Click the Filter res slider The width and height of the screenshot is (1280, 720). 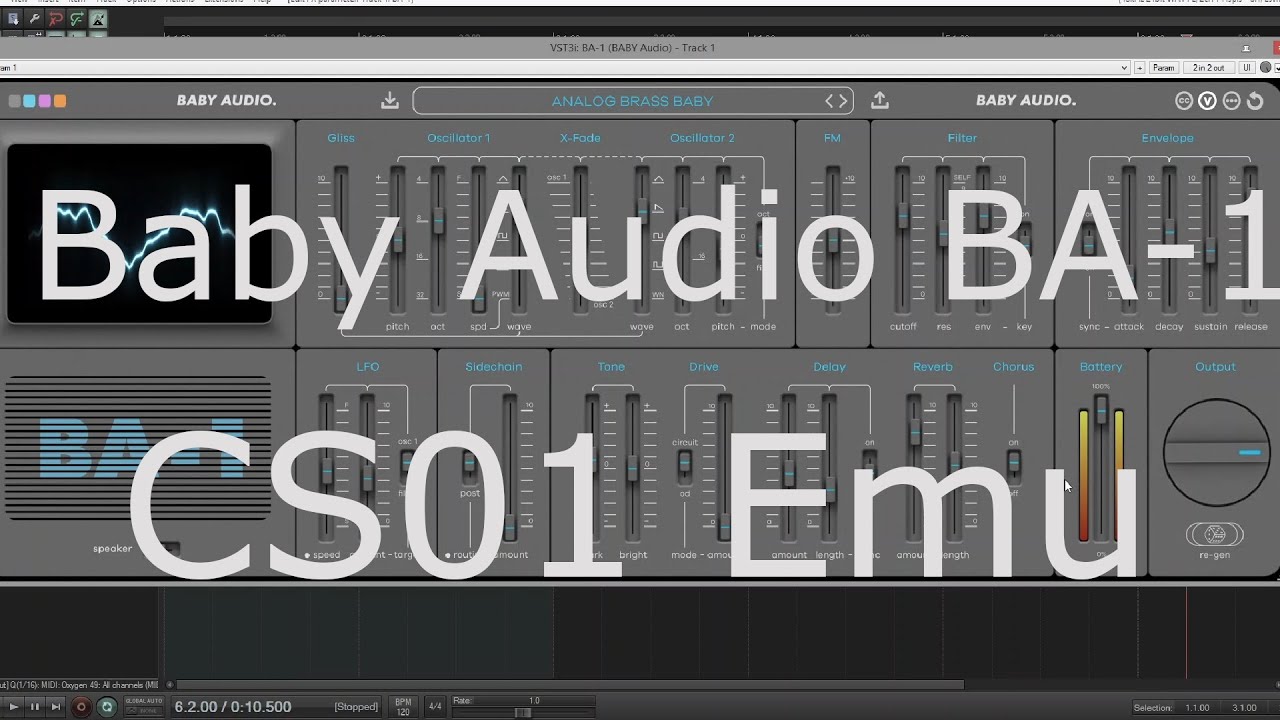943,240
